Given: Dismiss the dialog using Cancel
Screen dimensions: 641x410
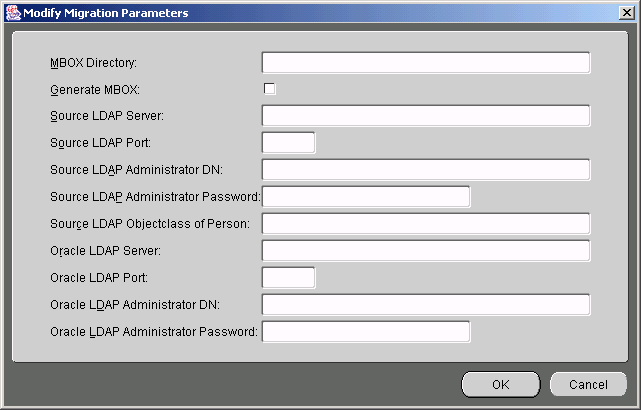Looking at the screenshot, I should tap(588, 384).
